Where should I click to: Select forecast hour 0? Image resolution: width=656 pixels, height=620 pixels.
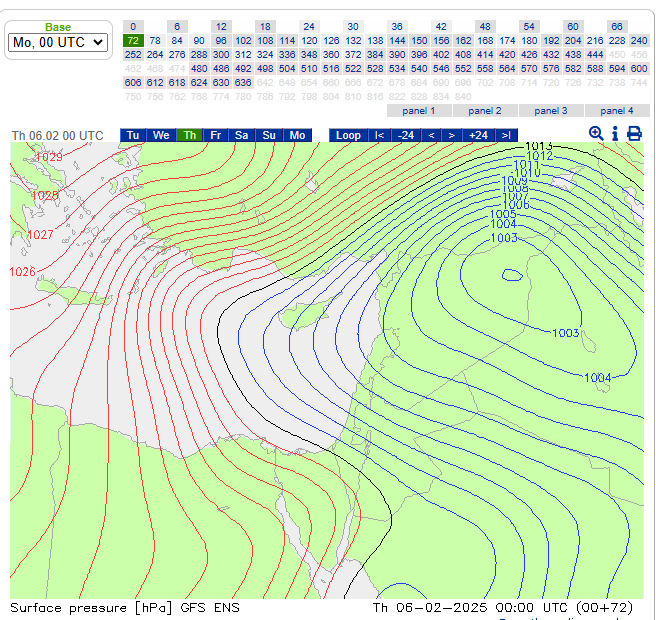click(x=132, y=26)
